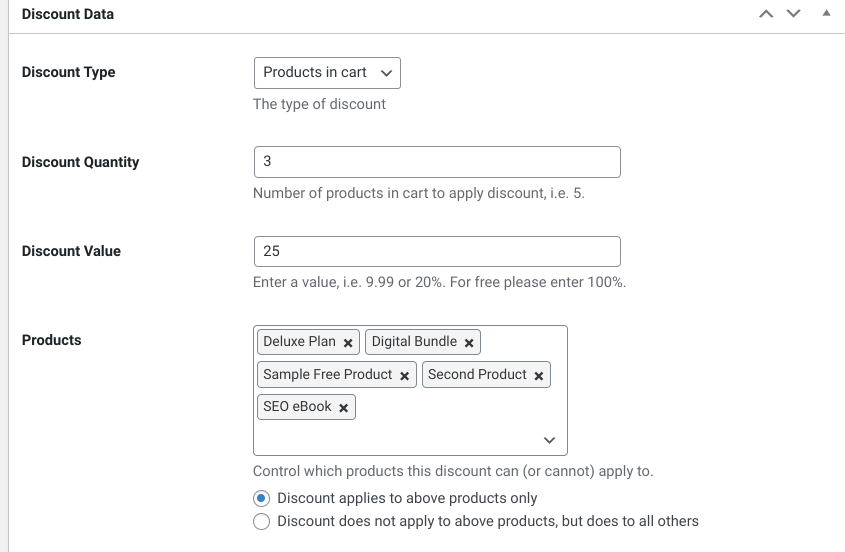Click the Digital Bundle product tag
845x552 pixels.
point(414,342)
